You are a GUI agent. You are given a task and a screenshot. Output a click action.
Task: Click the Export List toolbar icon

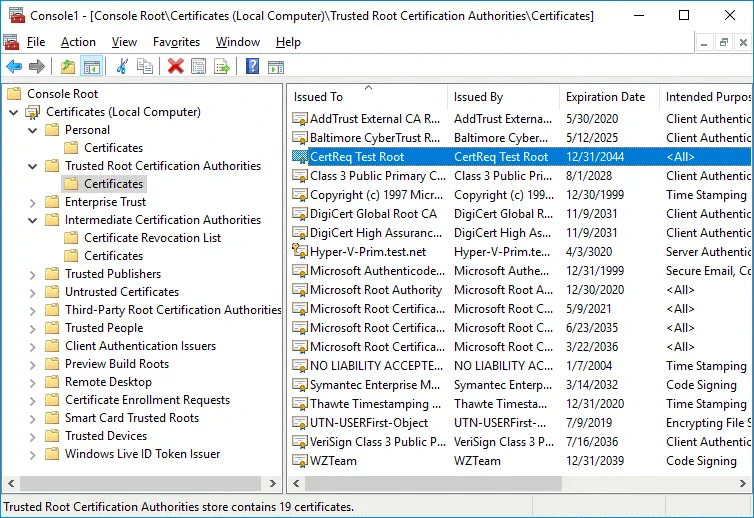[x=222, y=67]
